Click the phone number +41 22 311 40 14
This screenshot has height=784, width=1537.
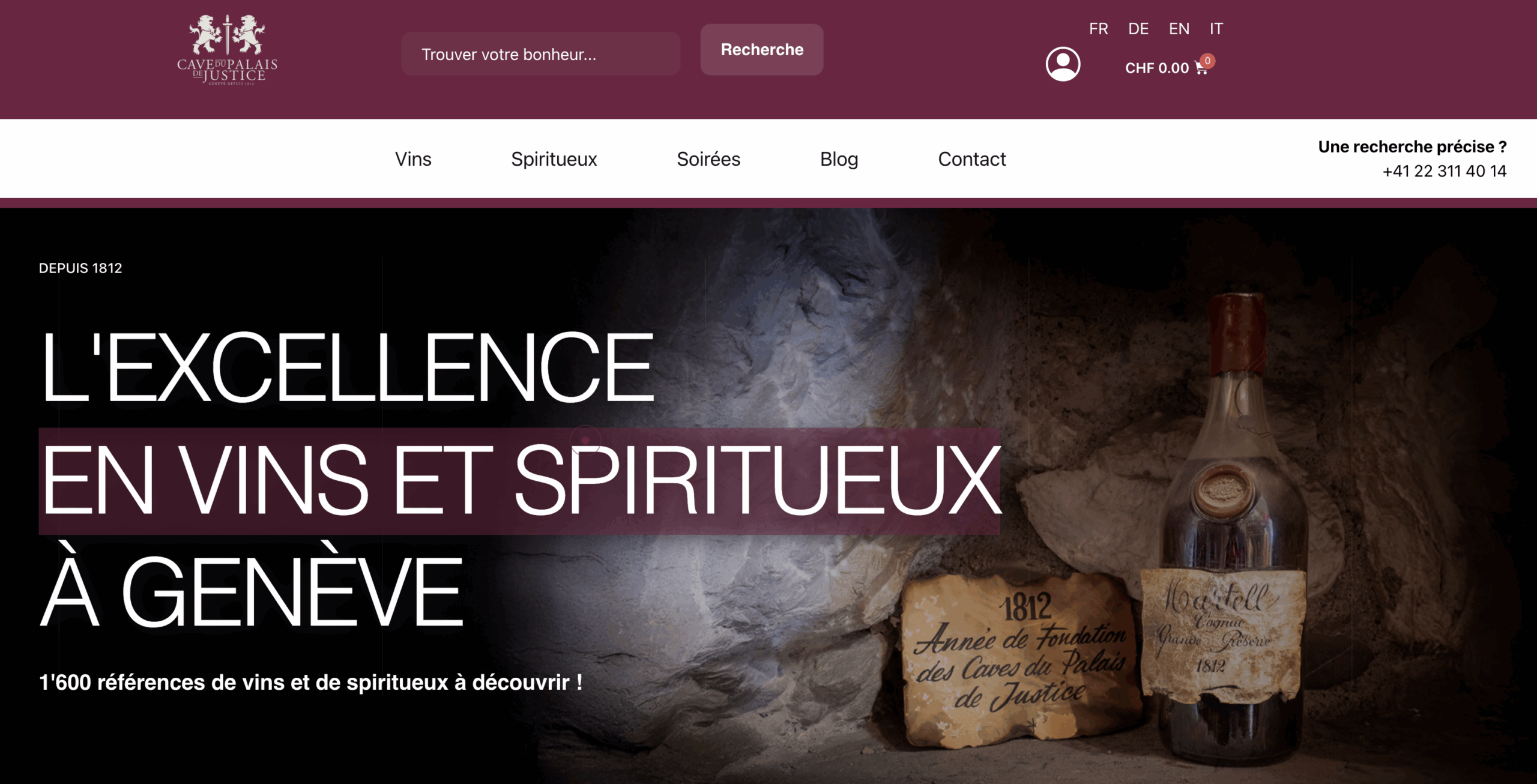tap(1444, 171)
